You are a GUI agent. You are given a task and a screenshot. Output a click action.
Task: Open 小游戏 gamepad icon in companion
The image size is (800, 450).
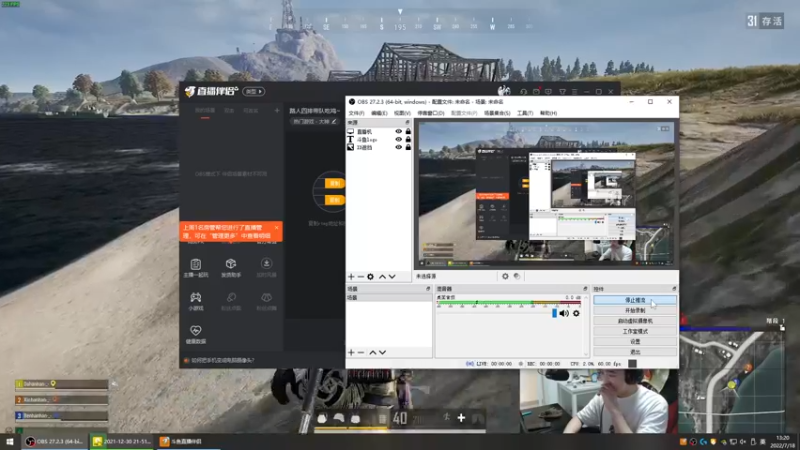pyautogui.click(x=195, y=301)
